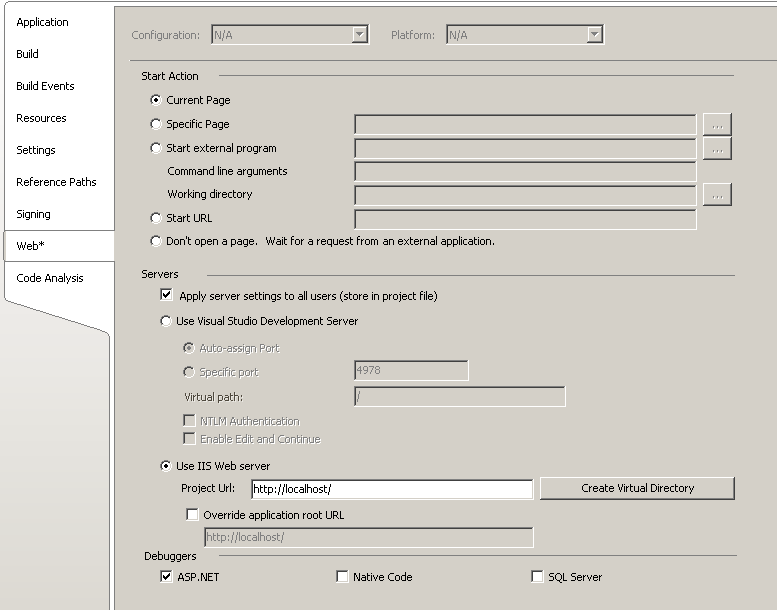Browse for external program with ellipsis button
The image size is (777, 610).
coord(717,149)
